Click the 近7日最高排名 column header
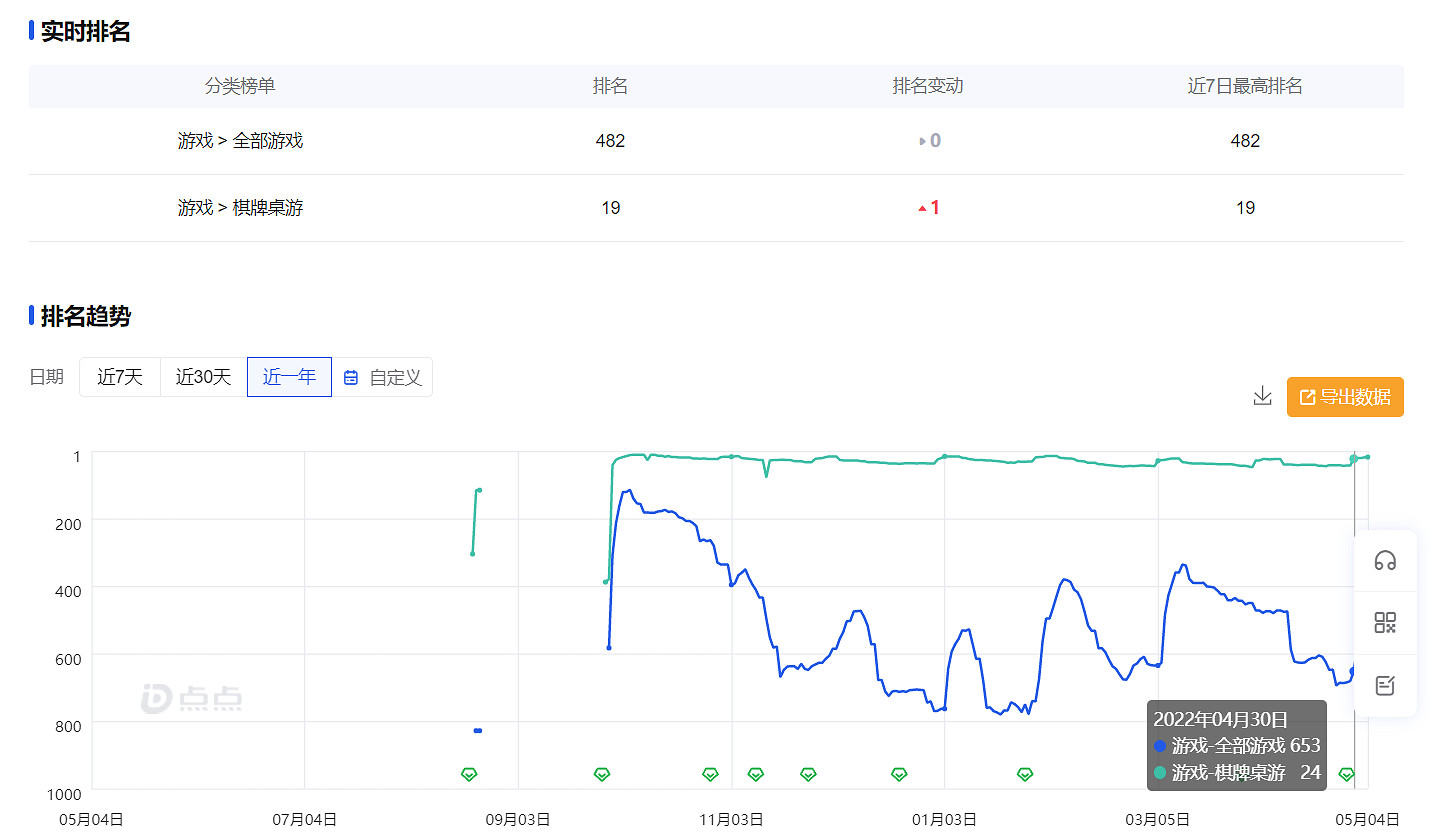1430x837 pixels. 1244,86
